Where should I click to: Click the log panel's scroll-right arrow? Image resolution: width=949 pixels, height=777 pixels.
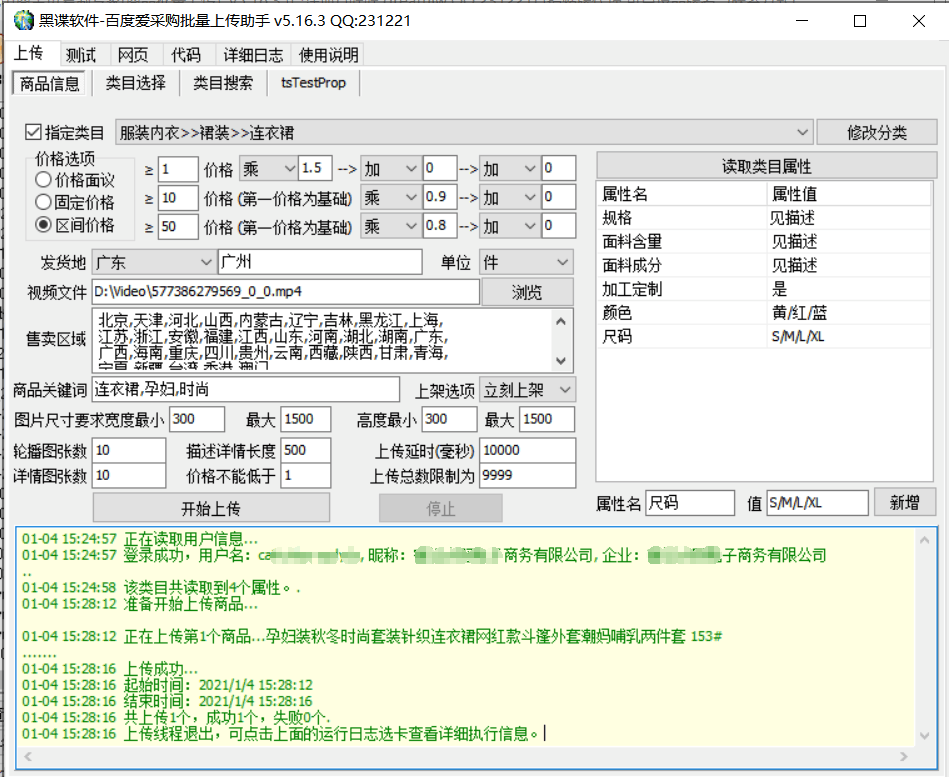[904, 756]
